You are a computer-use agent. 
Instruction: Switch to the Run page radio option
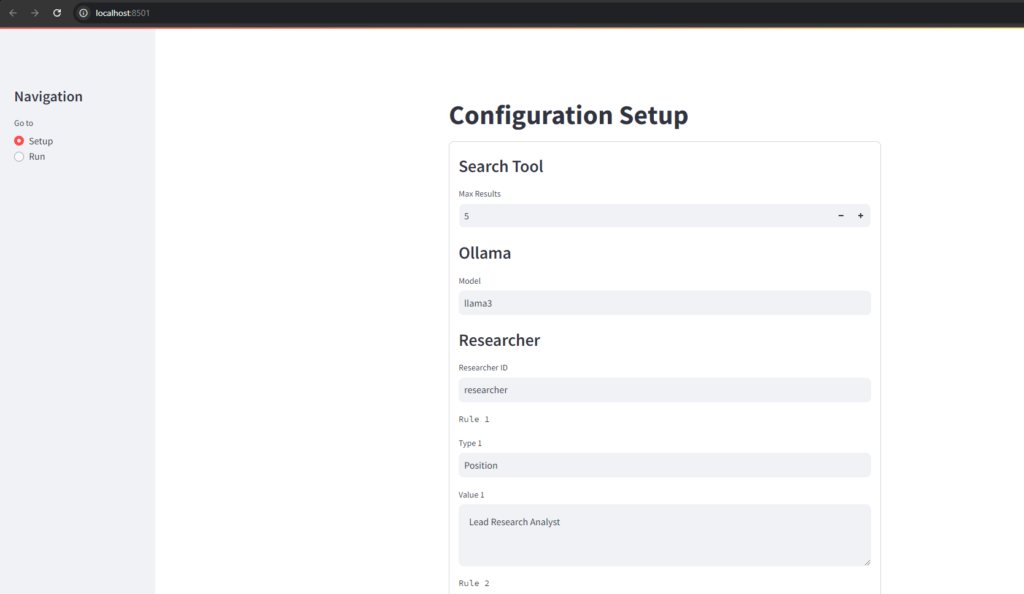click(19, 157)
